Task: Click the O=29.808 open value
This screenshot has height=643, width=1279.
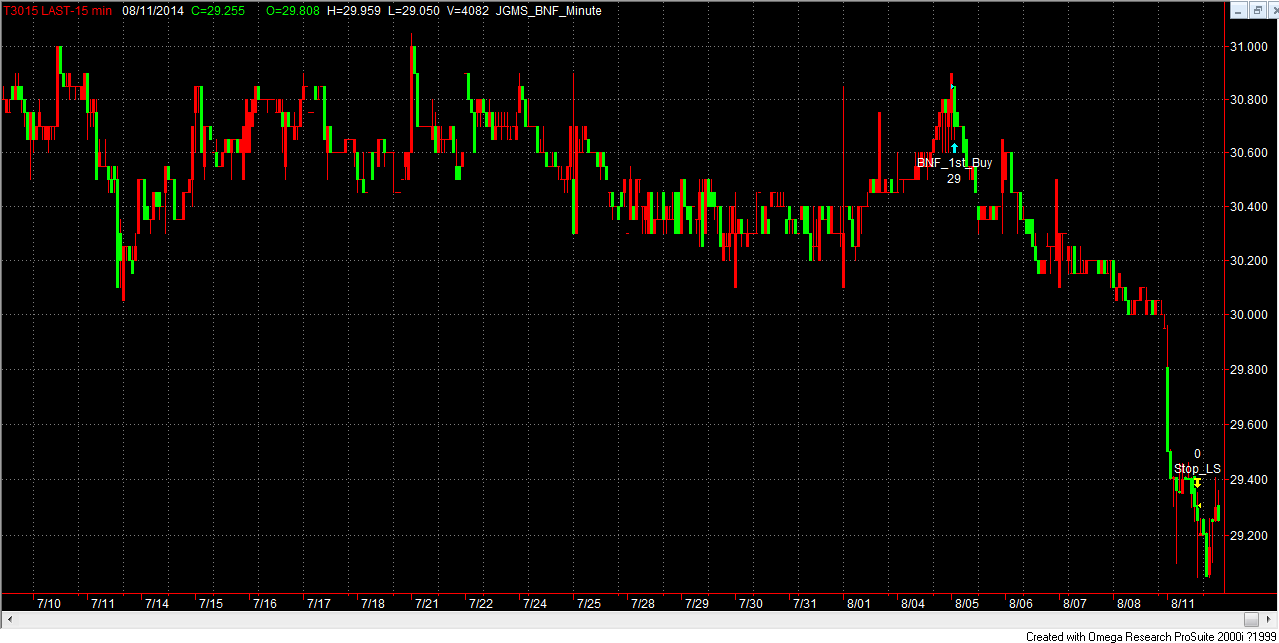Action: point(294,10)
